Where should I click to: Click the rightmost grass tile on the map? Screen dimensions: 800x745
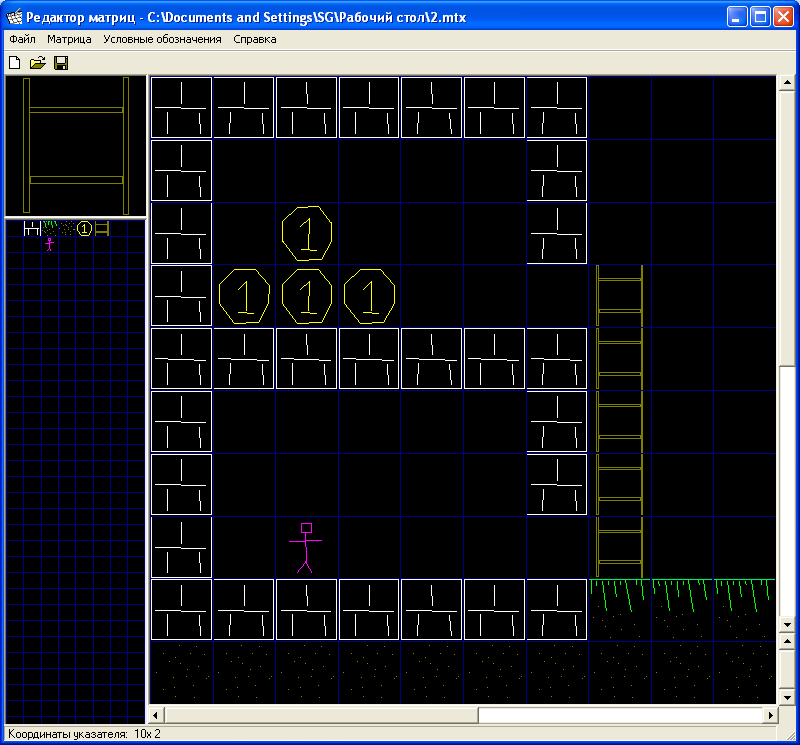click(x=744, y=609)
